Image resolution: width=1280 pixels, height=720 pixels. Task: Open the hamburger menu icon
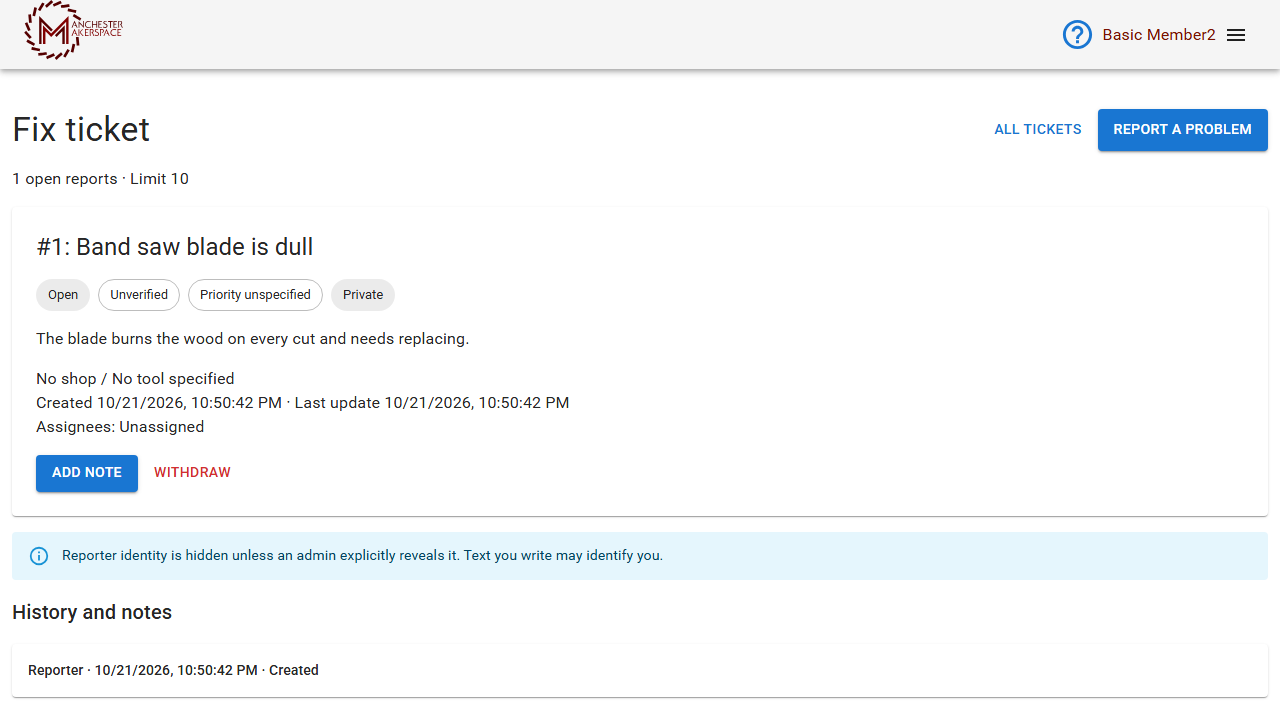point(1236,35)
